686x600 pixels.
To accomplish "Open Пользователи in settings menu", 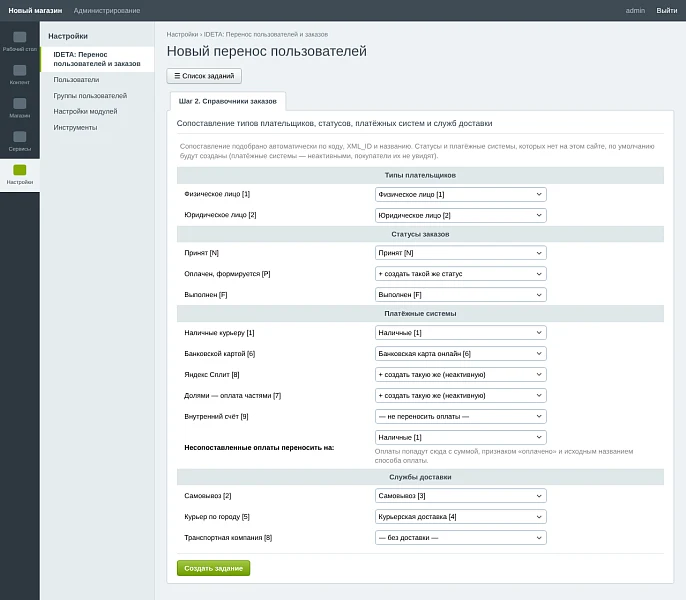I will click(76, 80).
